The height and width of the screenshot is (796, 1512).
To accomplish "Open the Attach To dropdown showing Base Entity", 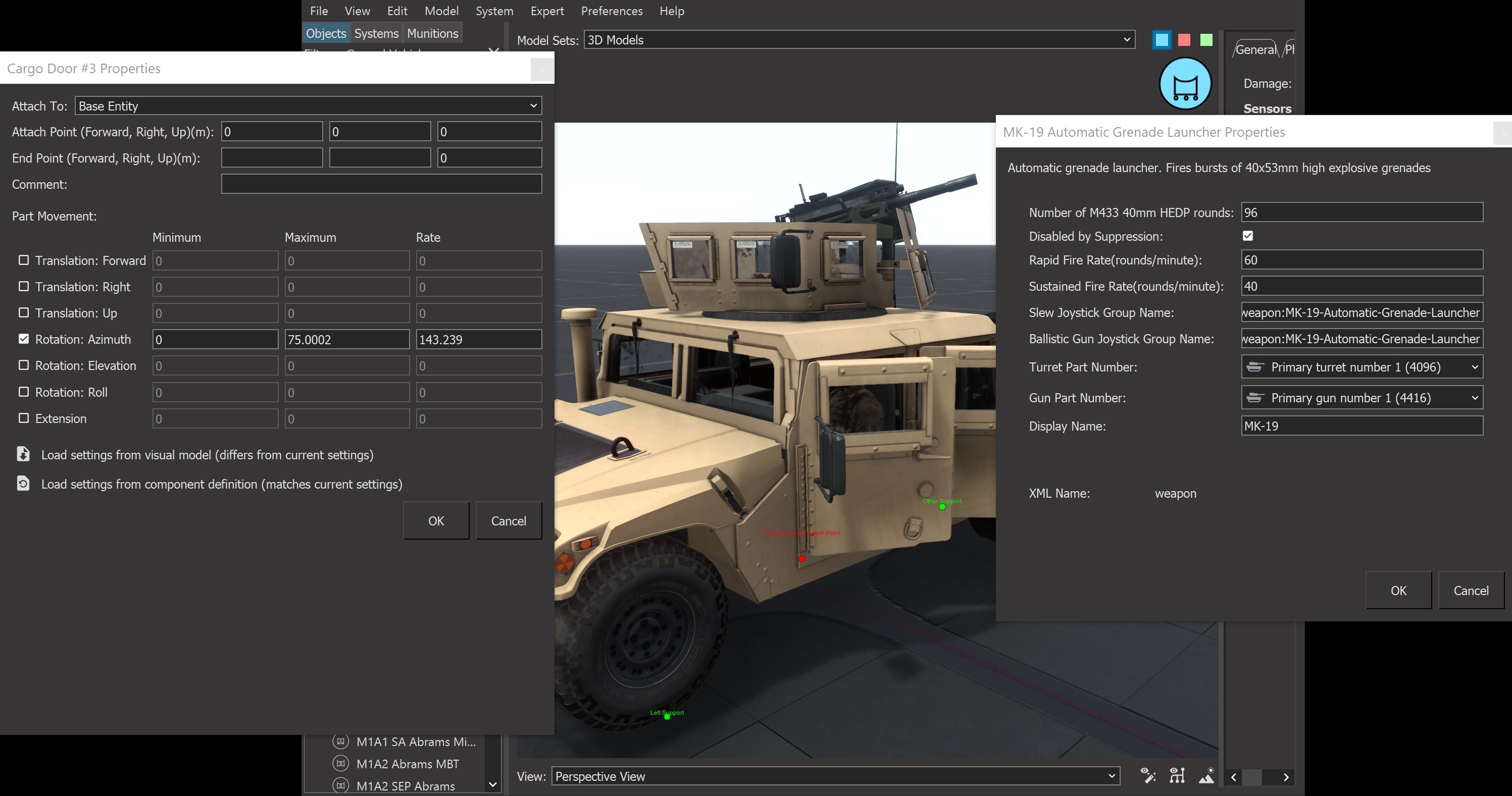I will (x=308, y=105).
